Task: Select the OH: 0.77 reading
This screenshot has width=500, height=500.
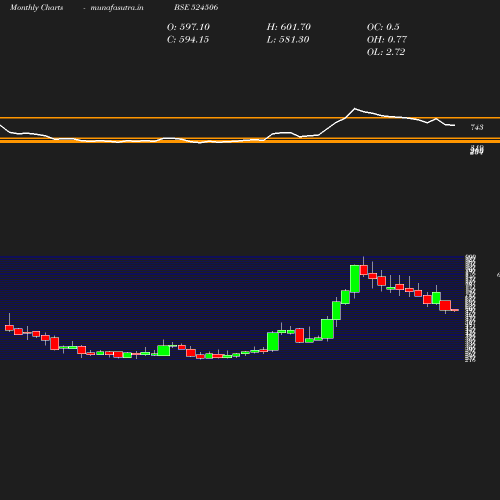Action: click(387, 40)
